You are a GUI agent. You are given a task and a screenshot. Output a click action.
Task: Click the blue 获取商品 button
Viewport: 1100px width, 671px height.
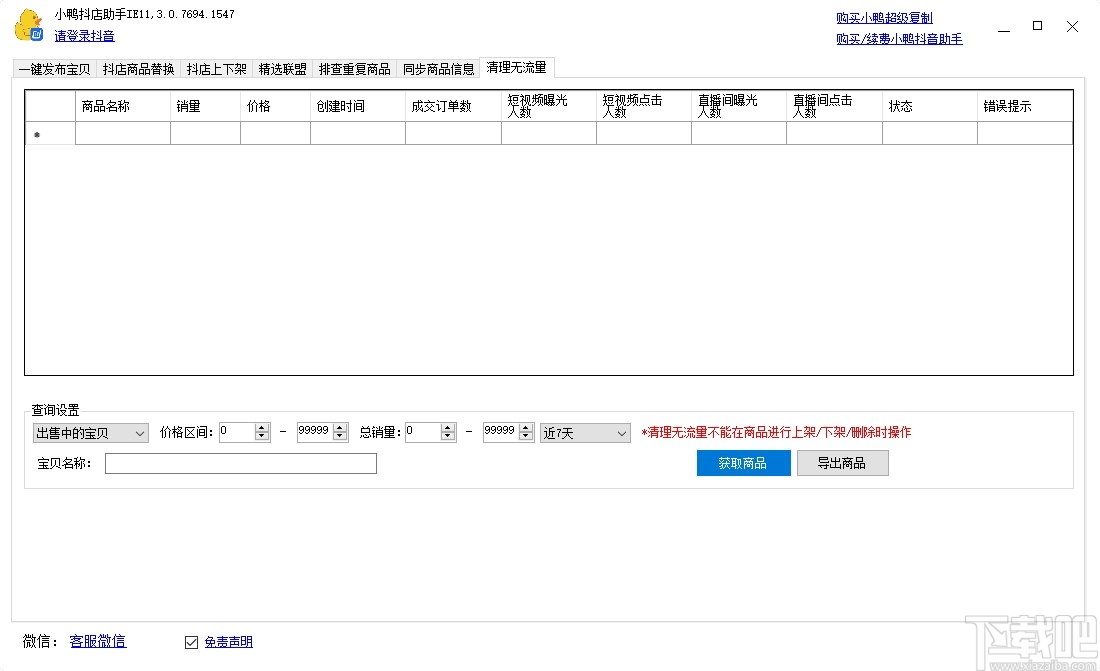[x=744, y=463]
